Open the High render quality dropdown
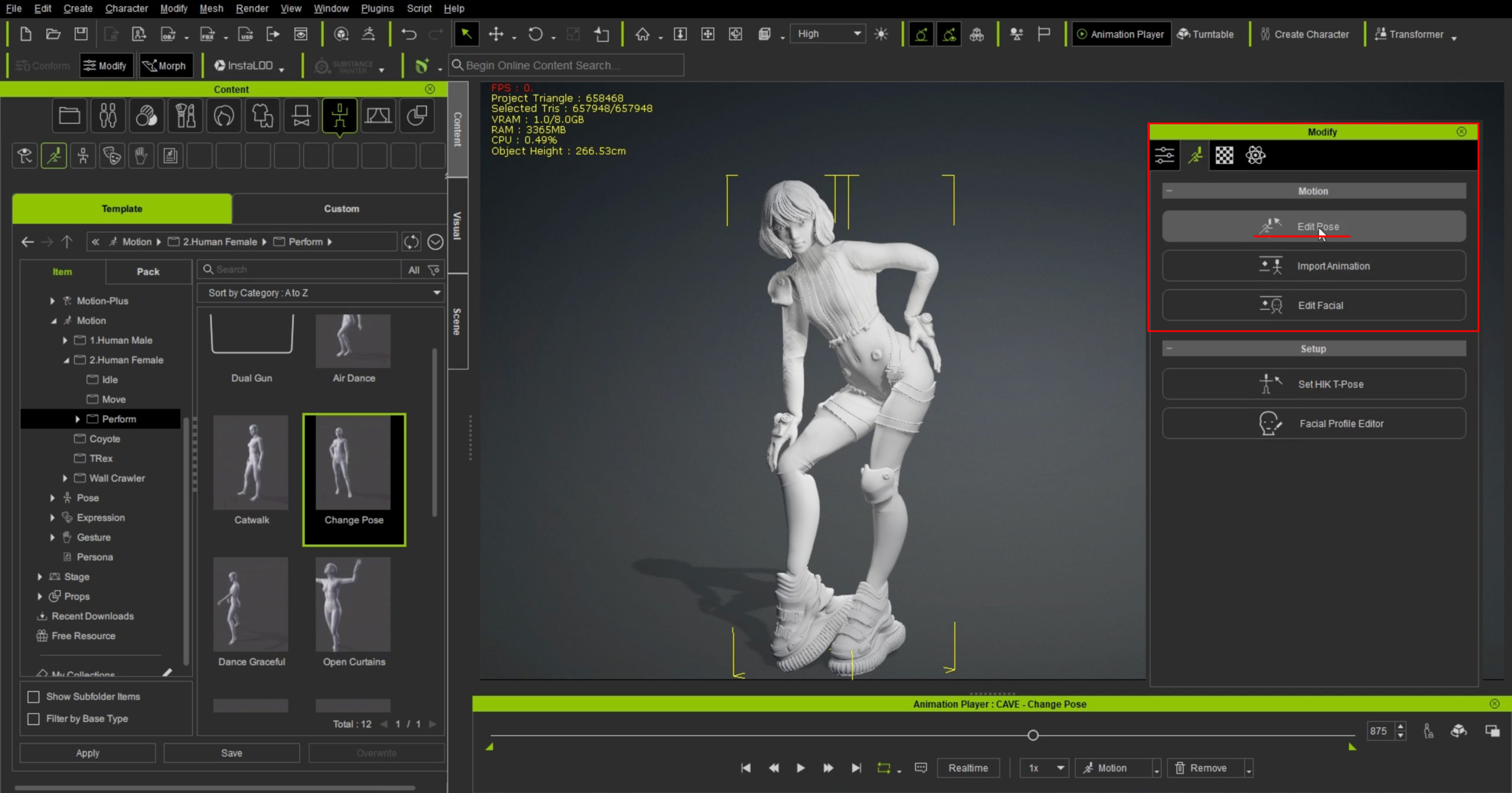This screenshot has height=793, width=1512. point(828,34)
